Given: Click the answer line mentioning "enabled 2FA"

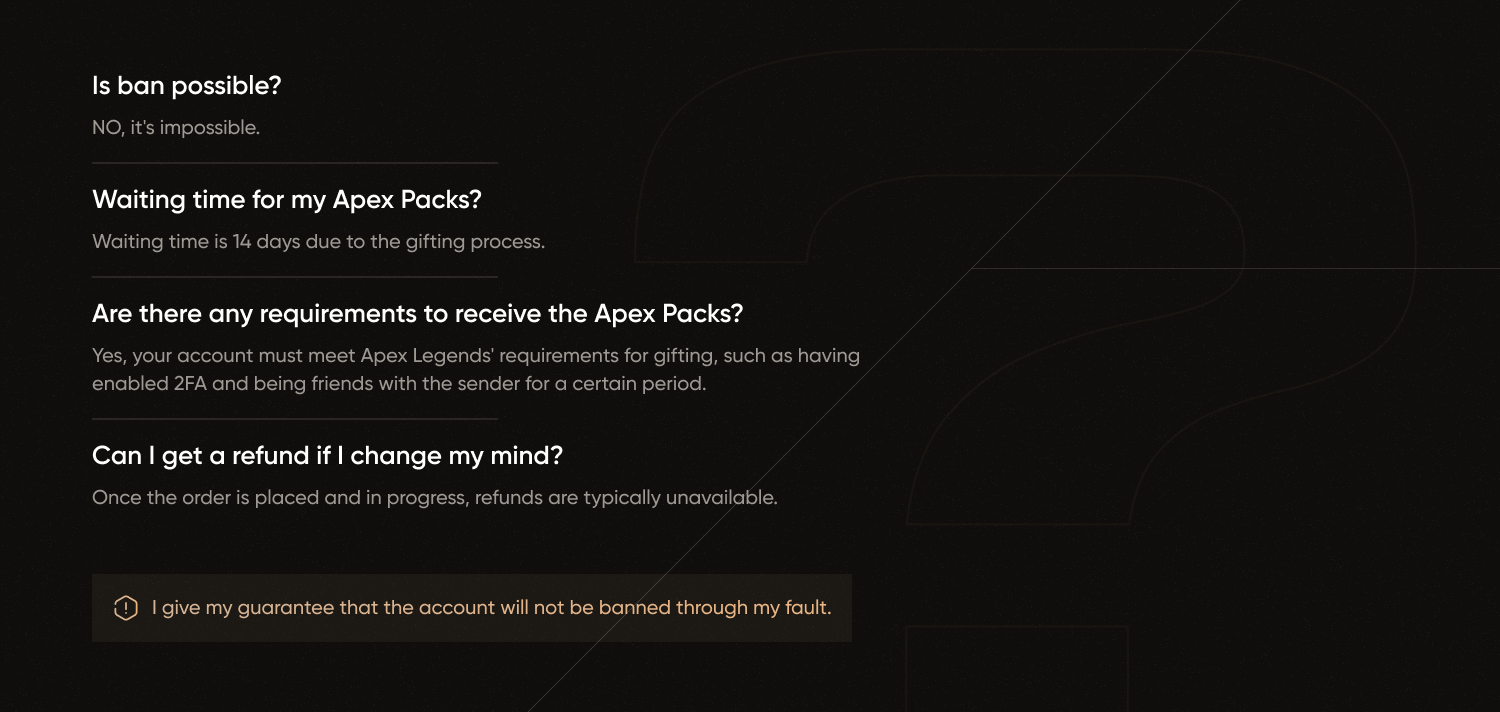Looking at the screenshot, I should tap(399, 384).
